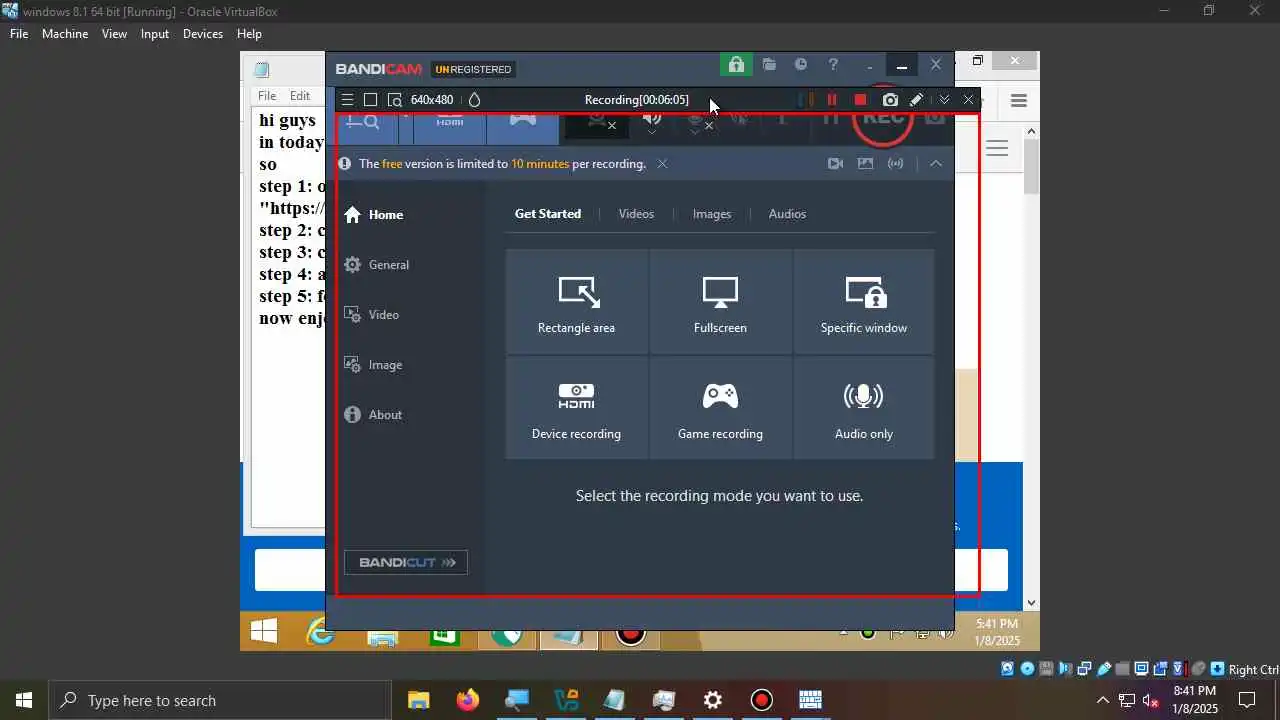Switch to the Videos tab
Viewport: 1280px width, 720px height.
tap(636, 214)
